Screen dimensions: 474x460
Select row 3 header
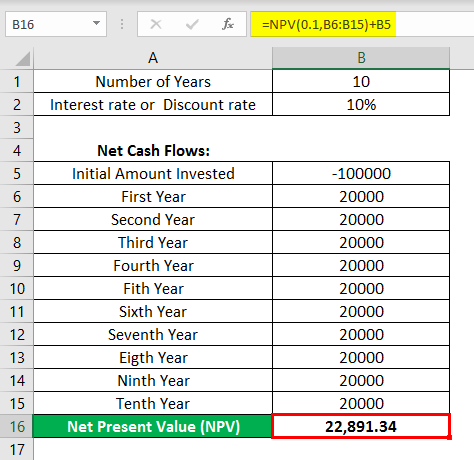(17, 127)
